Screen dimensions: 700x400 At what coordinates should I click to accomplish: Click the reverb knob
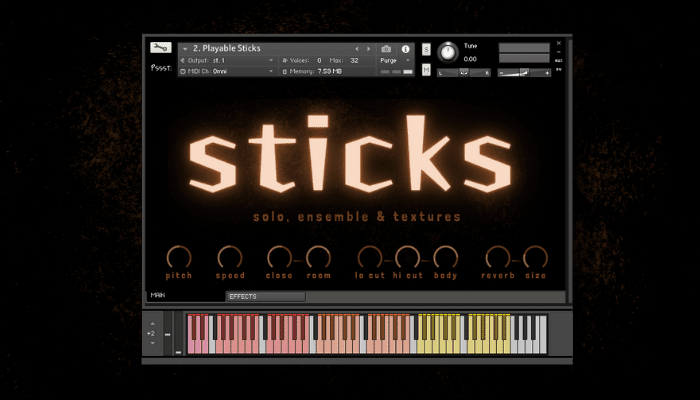tap(497, 257)
